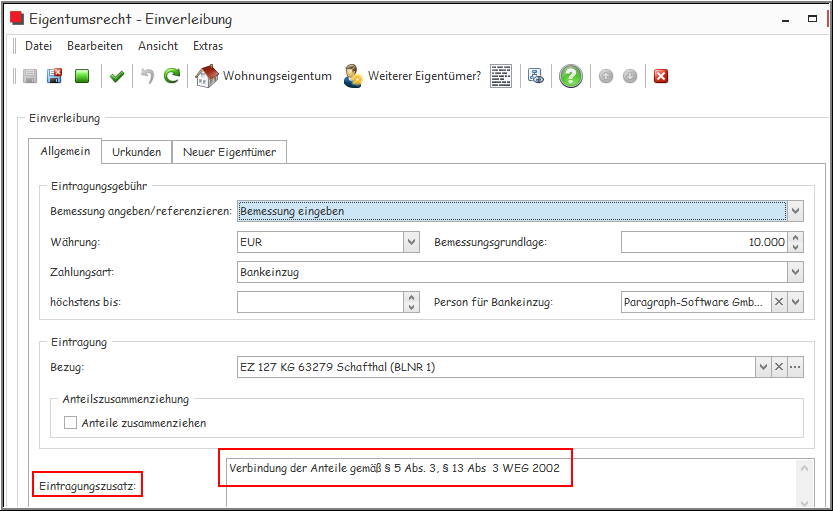This screenshot has height=511, width=833.
Task: Switch to the Urkunden tab
Action: 136,152
